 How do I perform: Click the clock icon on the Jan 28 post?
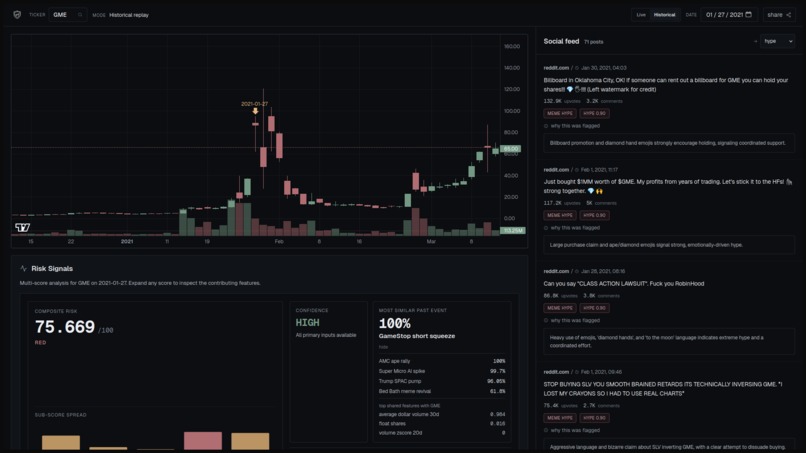point(577,271)
